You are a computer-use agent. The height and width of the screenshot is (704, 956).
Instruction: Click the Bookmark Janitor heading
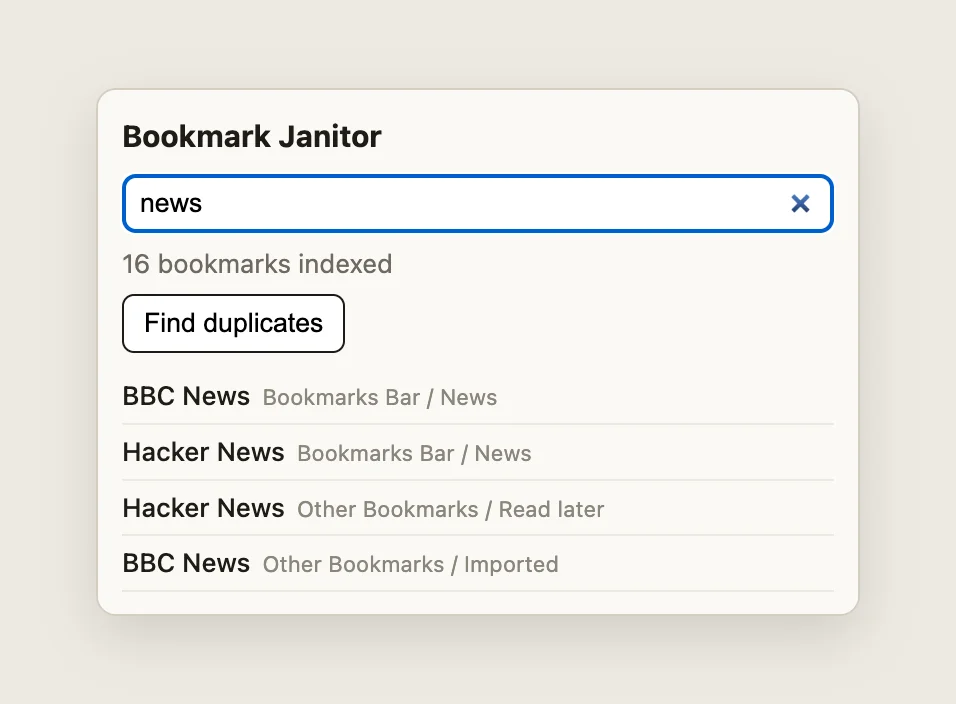252,136
